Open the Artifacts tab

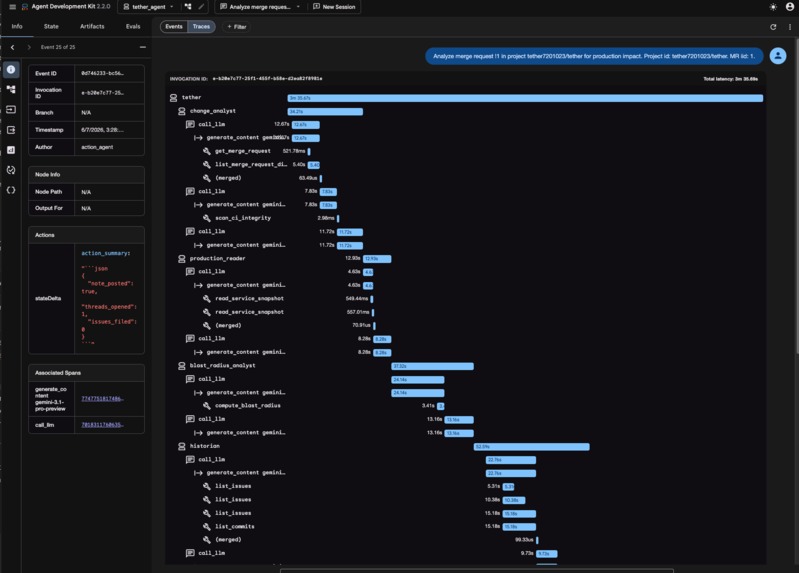click(92, 27)
